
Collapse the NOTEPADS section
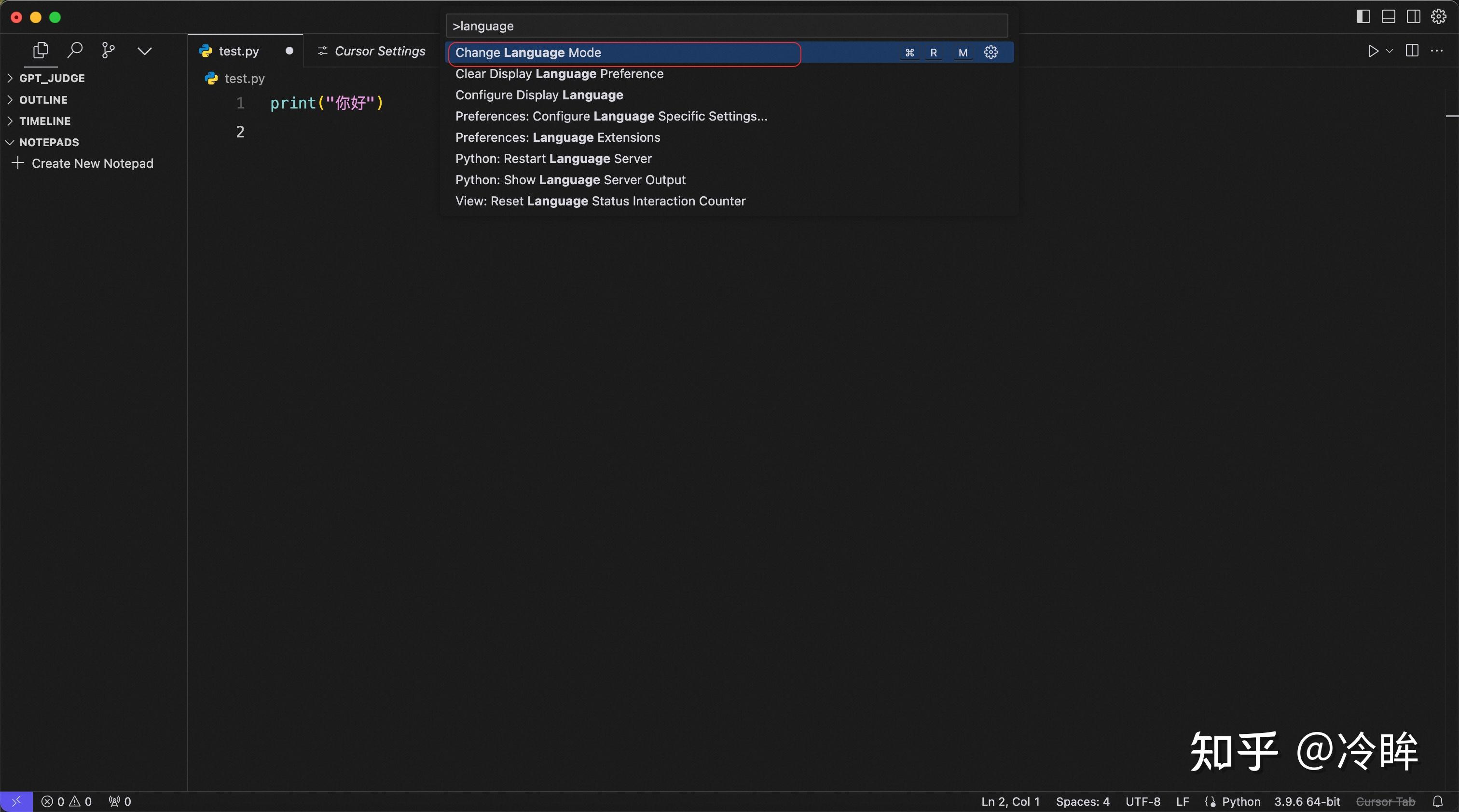(49, 142)
